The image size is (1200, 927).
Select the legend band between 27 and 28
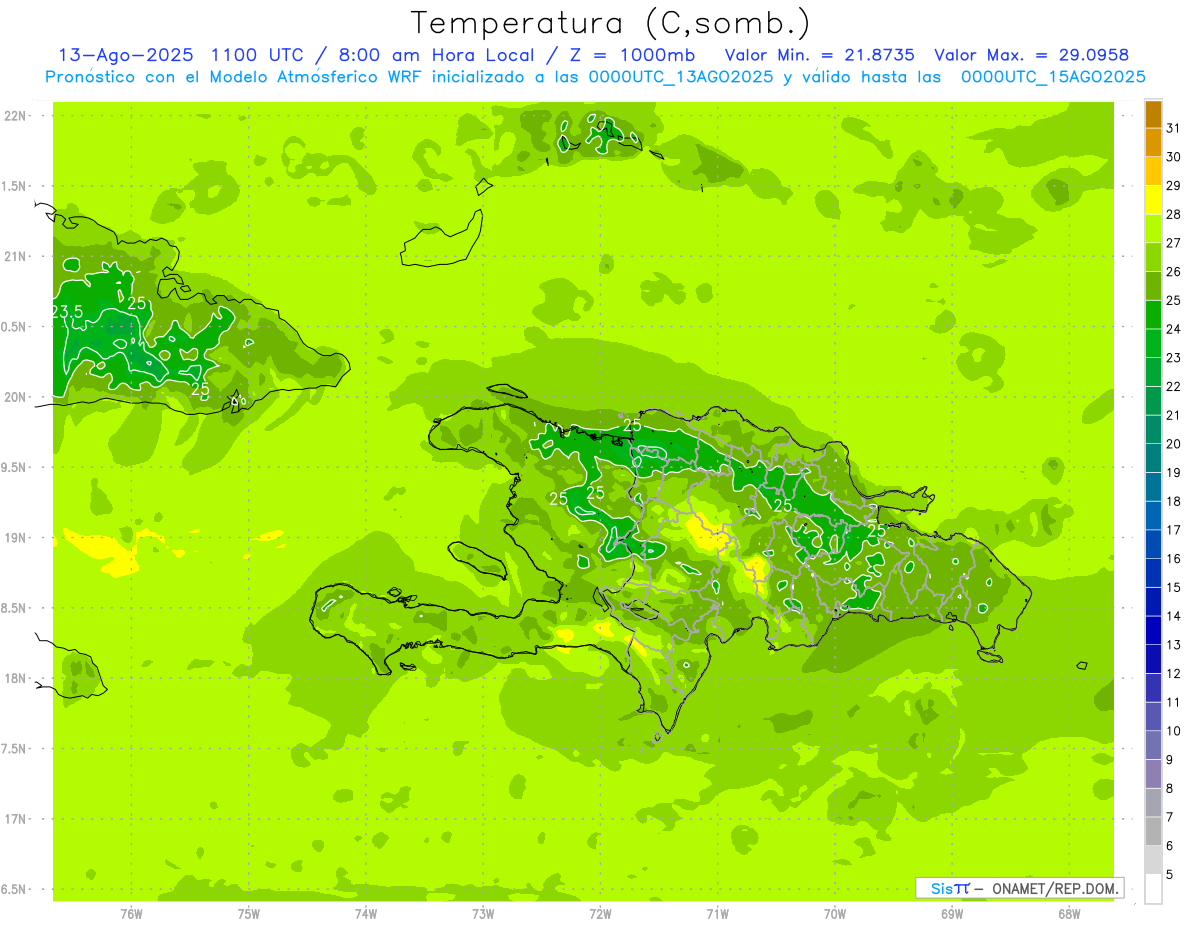pos(1153,229)
